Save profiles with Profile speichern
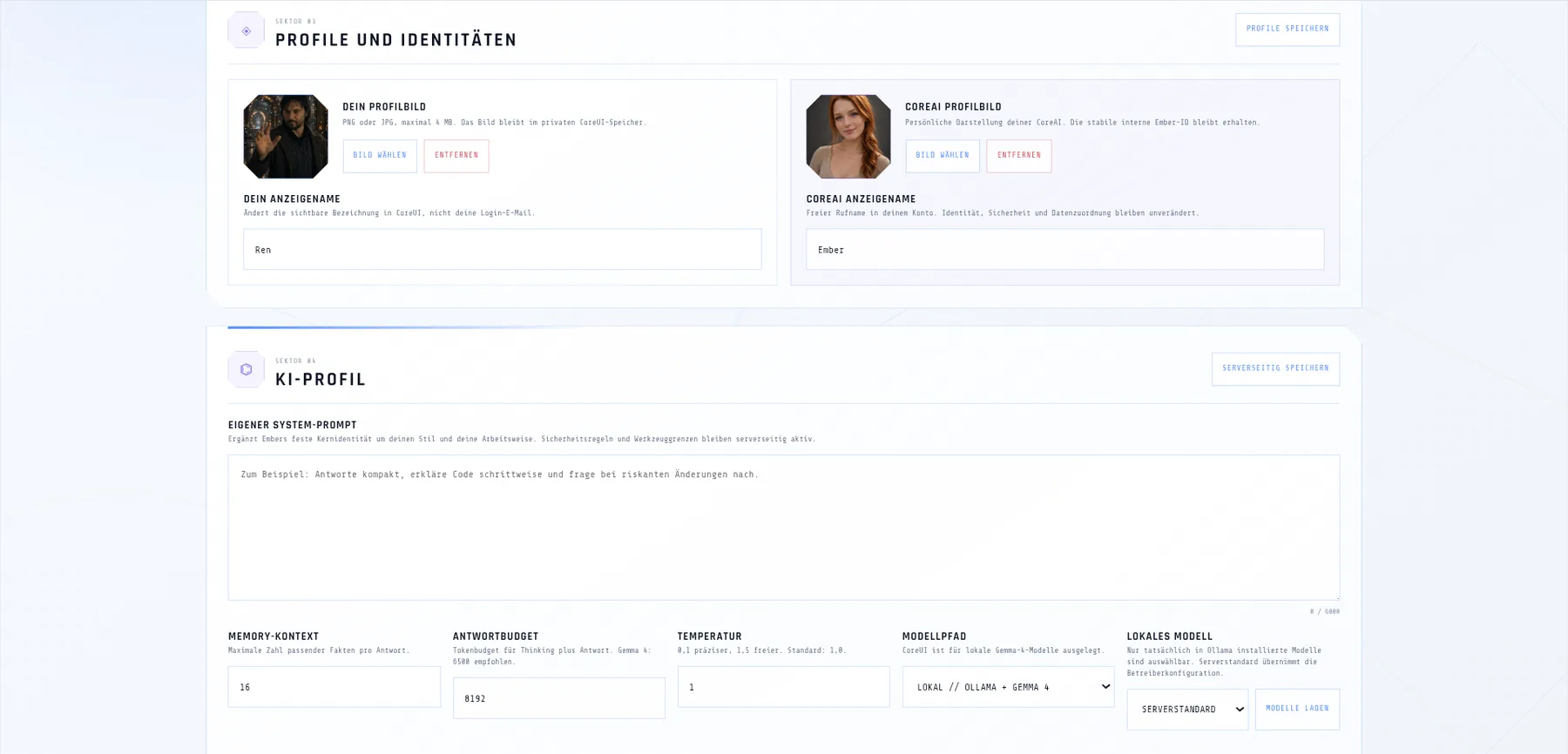The height and width of the screenshot is (754, 1568). pos(1288,30)
